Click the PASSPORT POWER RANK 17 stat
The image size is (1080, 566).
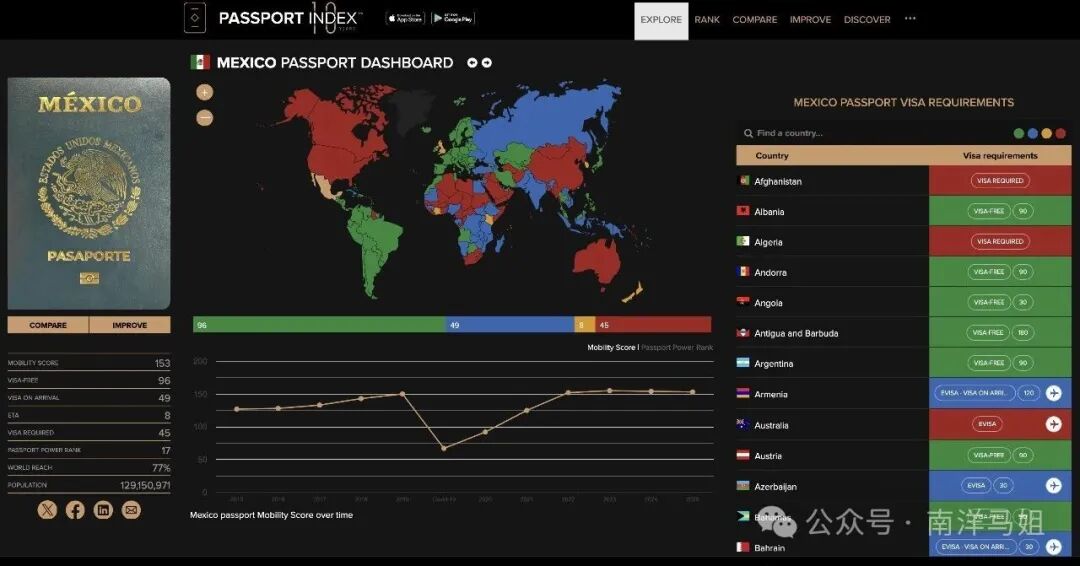pos(89,450)
